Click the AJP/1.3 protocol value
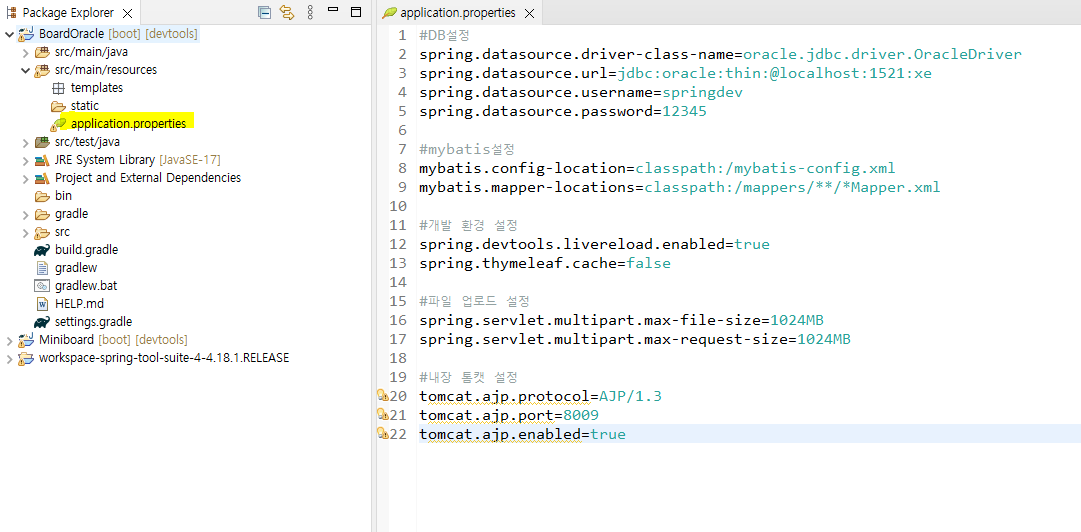The width and height of the screenshot is (1081, 532). [x=630, y=396]
